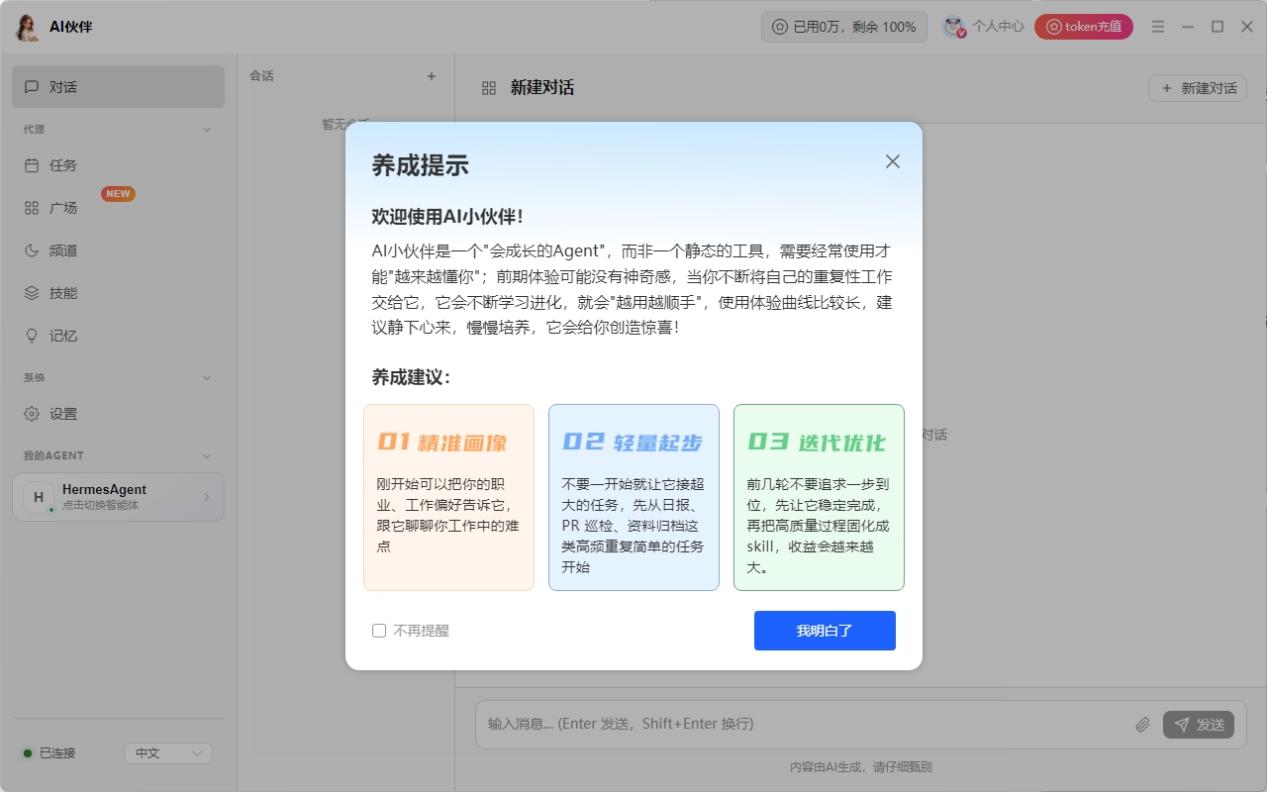Open the 技能 sidebar item

(118, 293)
